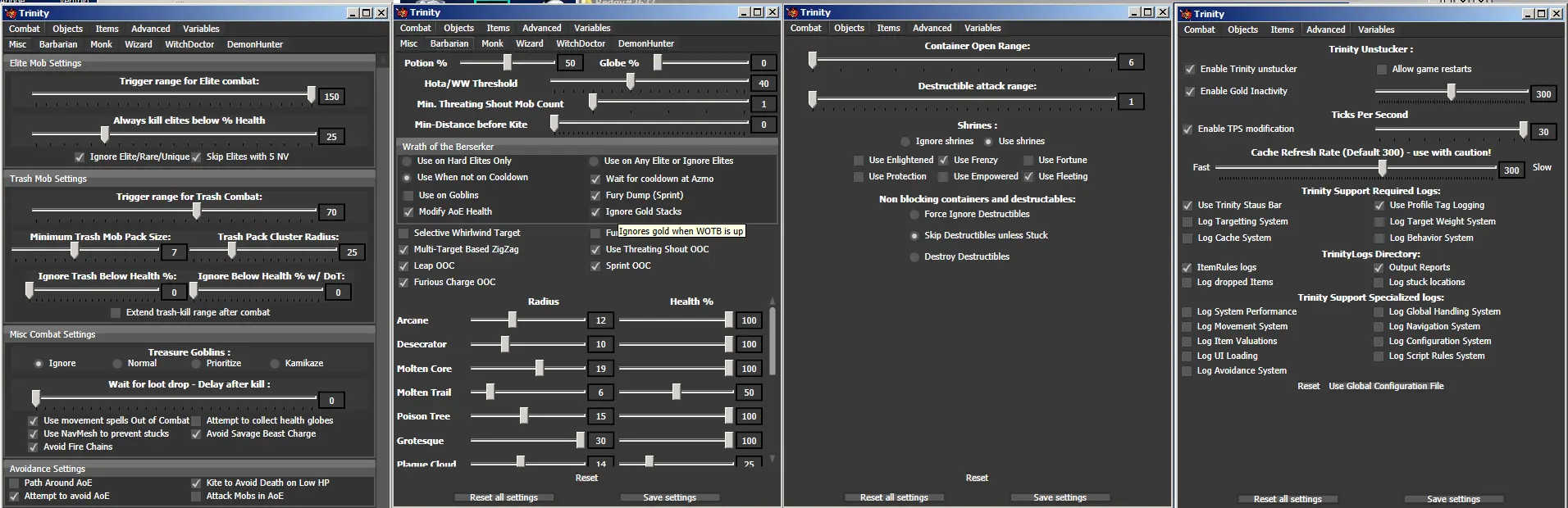The image size is (1568, 508).
Task: Enable the Skip Elites with 5 NV checkbox
Action: (x=197, y=157)
